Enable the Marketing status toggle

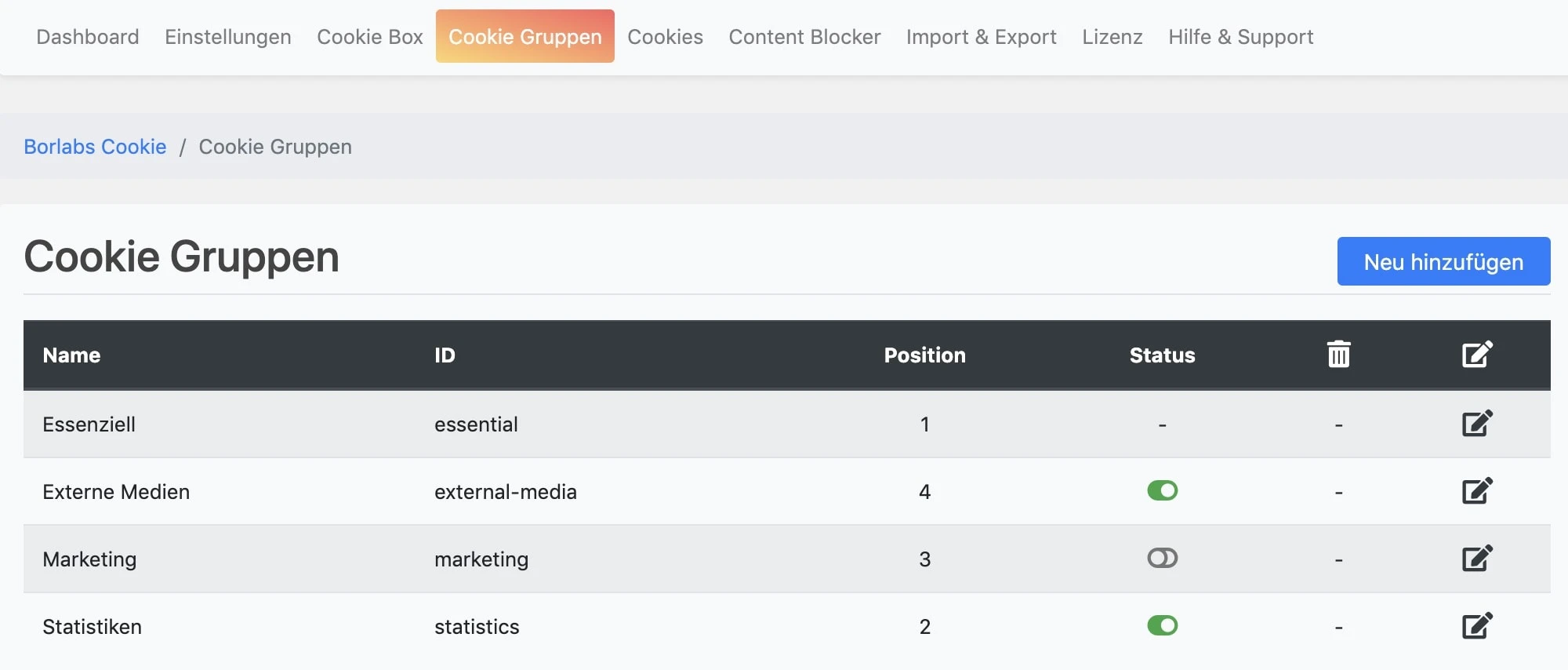click(1162, 559)
